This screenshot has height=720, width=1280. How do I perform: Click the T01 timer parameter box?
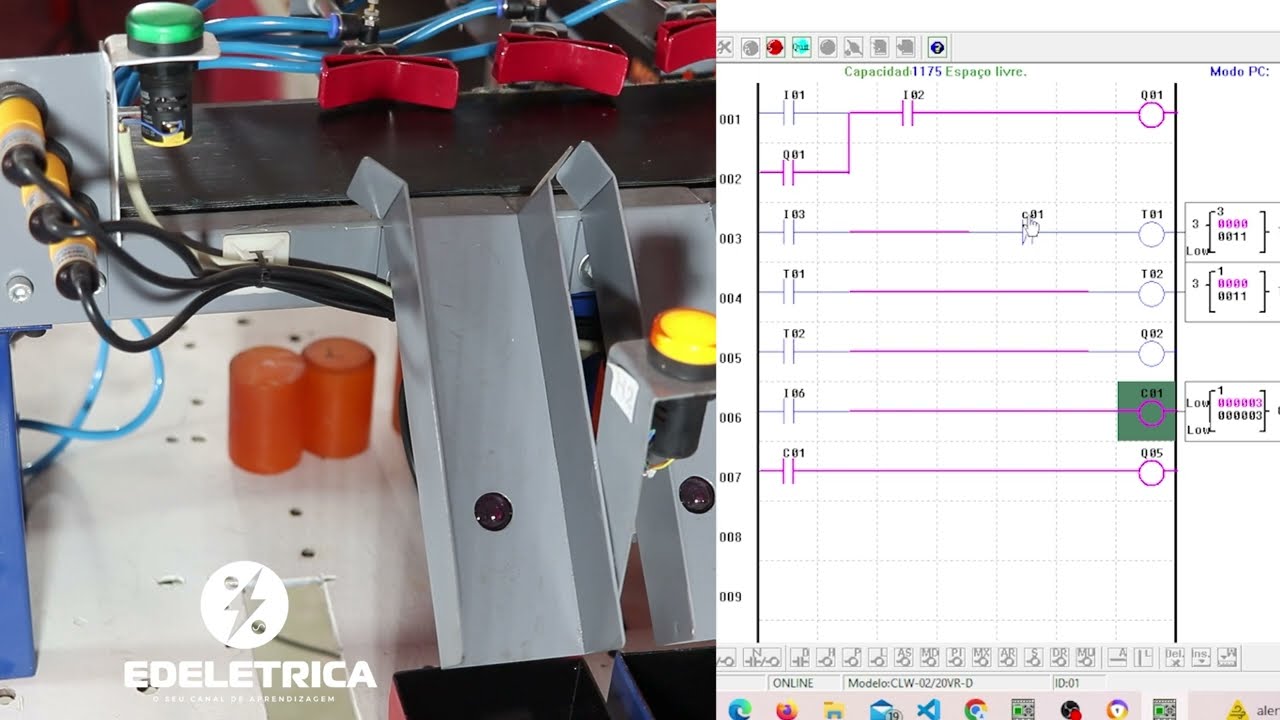(x=1232, y=232)
